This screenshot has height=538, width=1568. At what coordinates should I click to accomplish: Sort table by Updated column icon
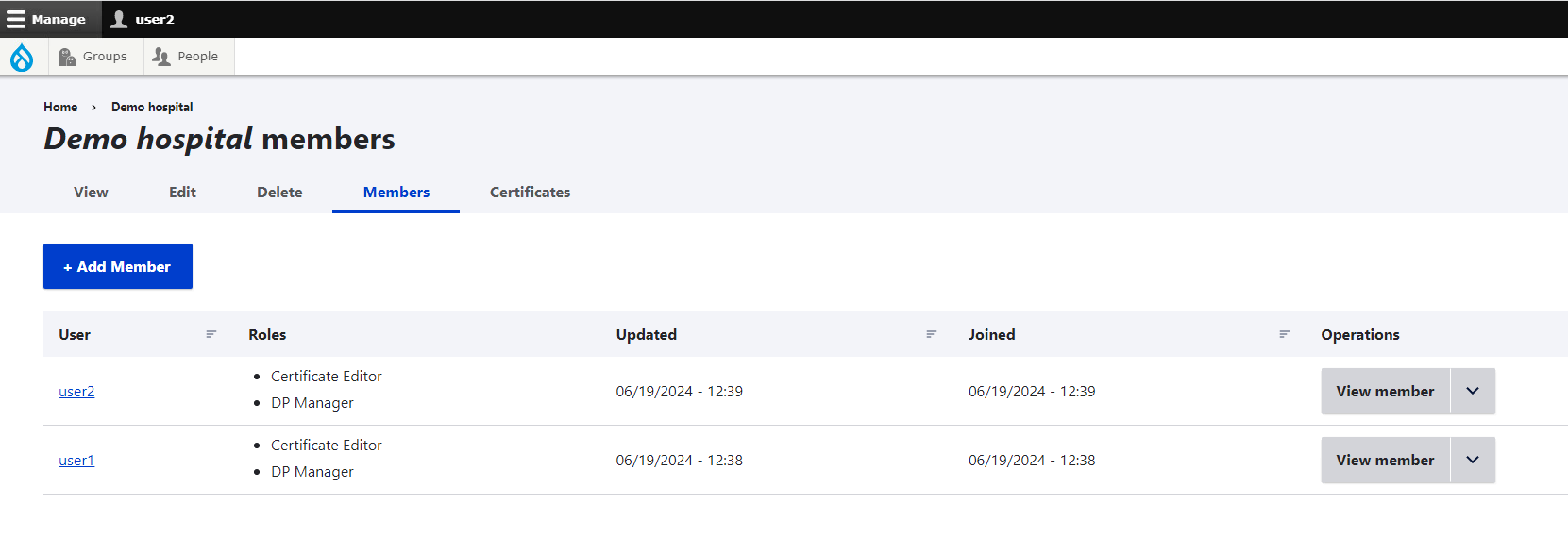932,334
